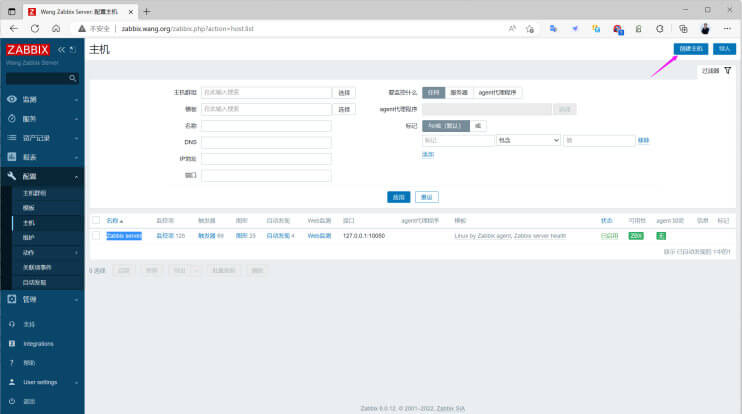Collapse the sidebar with the double-chevron icon
This screenshot has width=742, height=414.
pyautogui.click(x=62, y=50)
